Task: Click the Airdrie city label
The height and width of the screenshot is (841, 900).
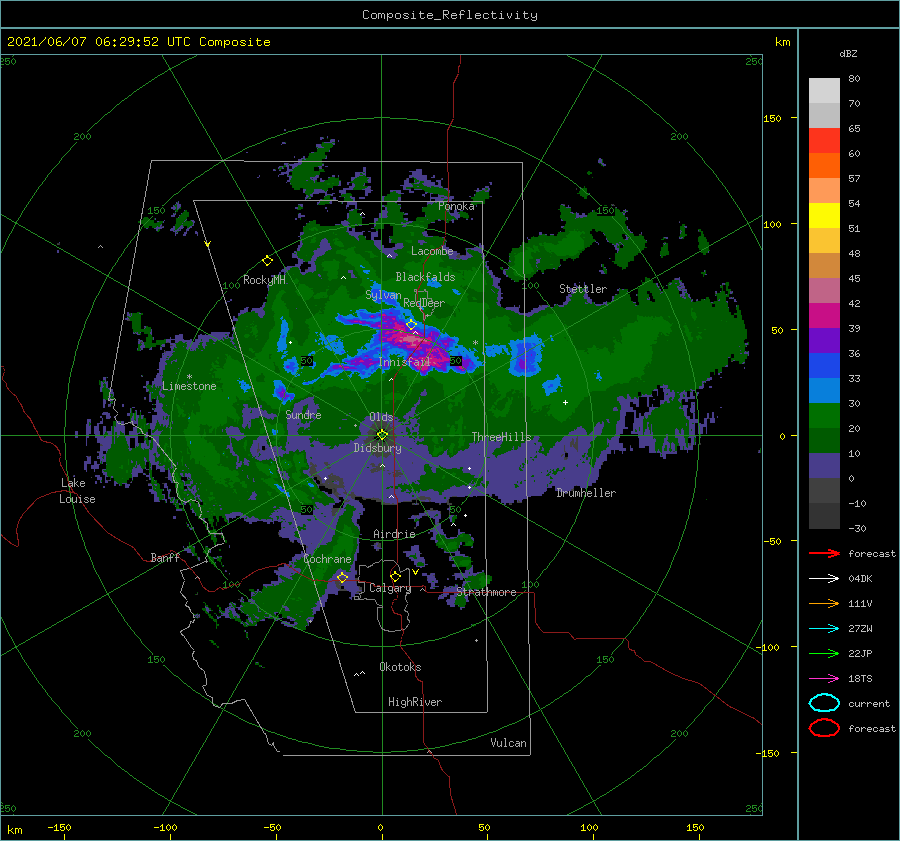Action: 394,534
